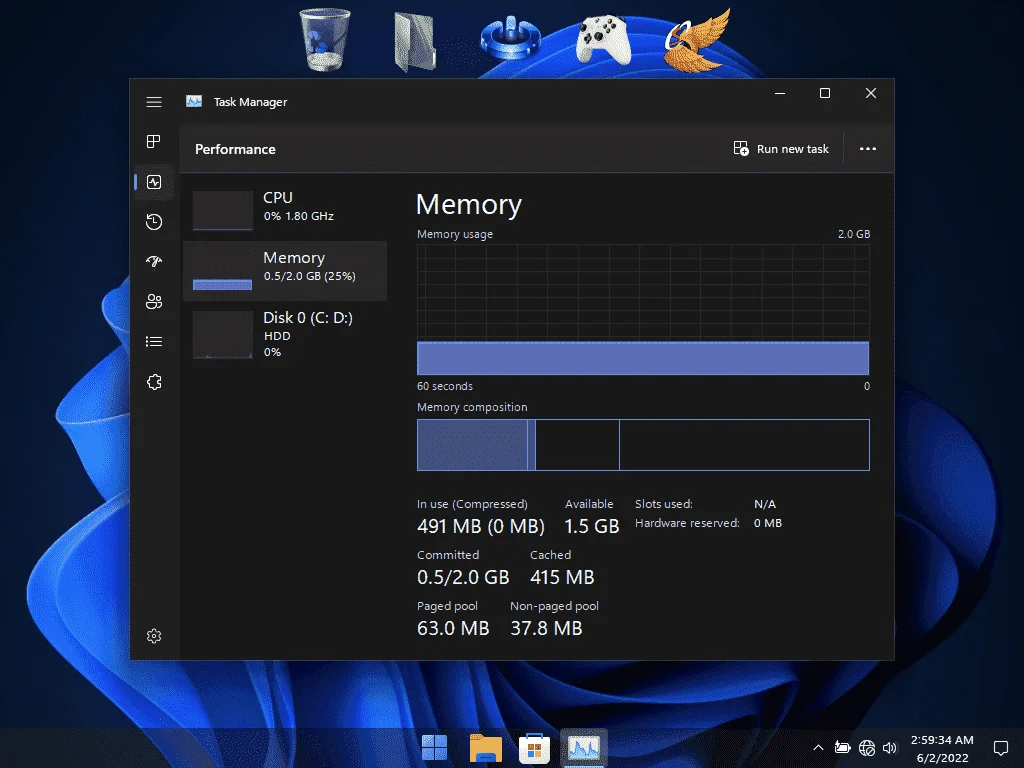Open Startup apps page icon
This screenshot has height=768, width=1024.
pyautogui.click(x=153, y=262)
